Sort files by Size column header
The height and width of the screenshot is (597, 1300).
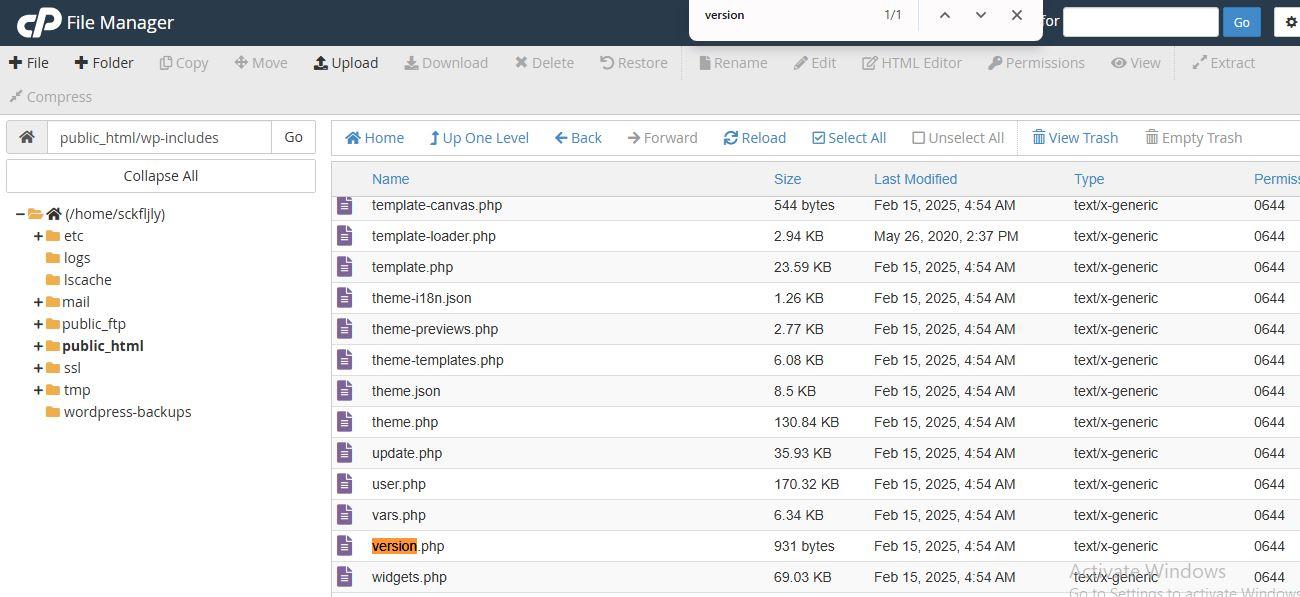coord(787,179)
